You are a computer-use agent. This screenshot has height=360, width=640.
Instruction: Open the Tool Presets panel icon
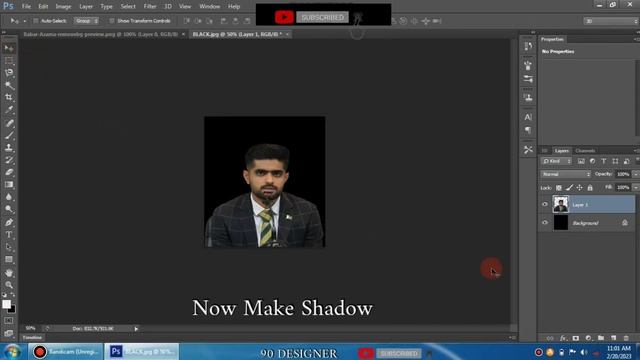528,150
